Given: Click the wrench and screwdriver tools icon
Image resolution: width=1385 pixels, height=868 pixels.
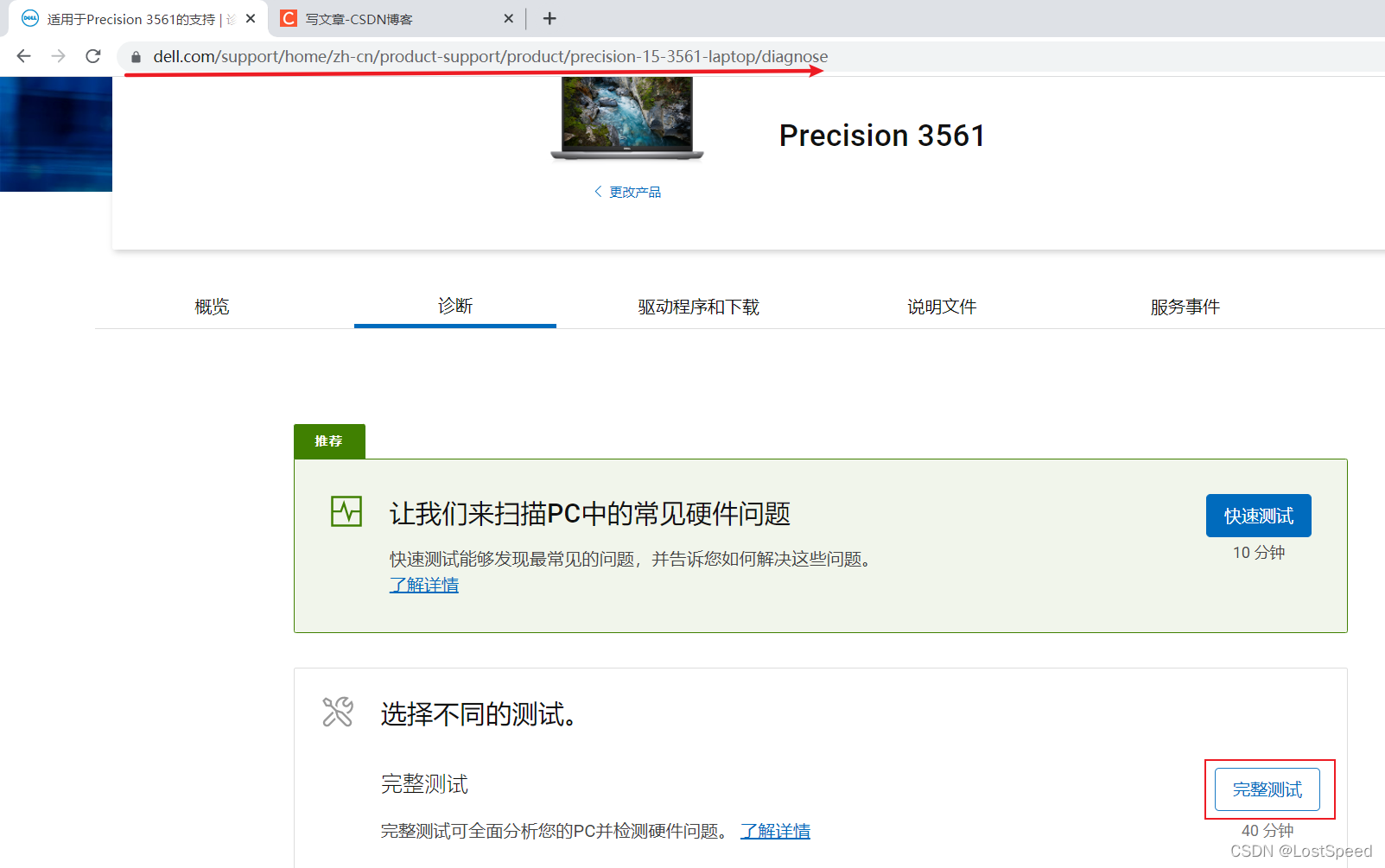Looking at the screenshot, I should click(338, 712).
